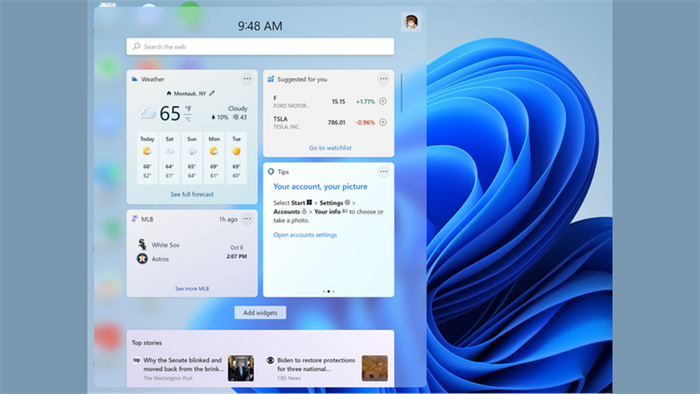Open Your account, your picture tip
Screen dimensions: 700x394
320,187
